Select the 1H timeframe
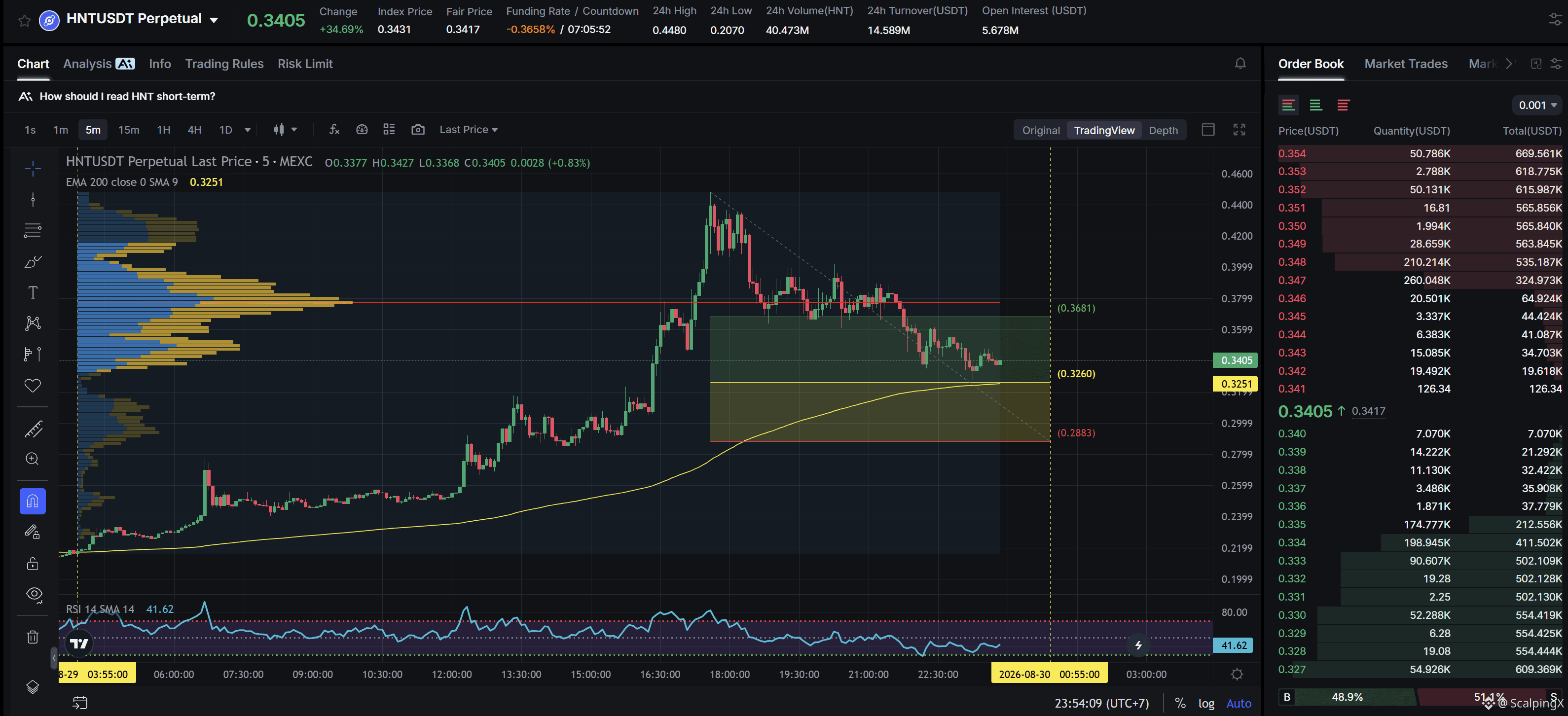Viewport: 1568px width, 716px height. [163, 130]
